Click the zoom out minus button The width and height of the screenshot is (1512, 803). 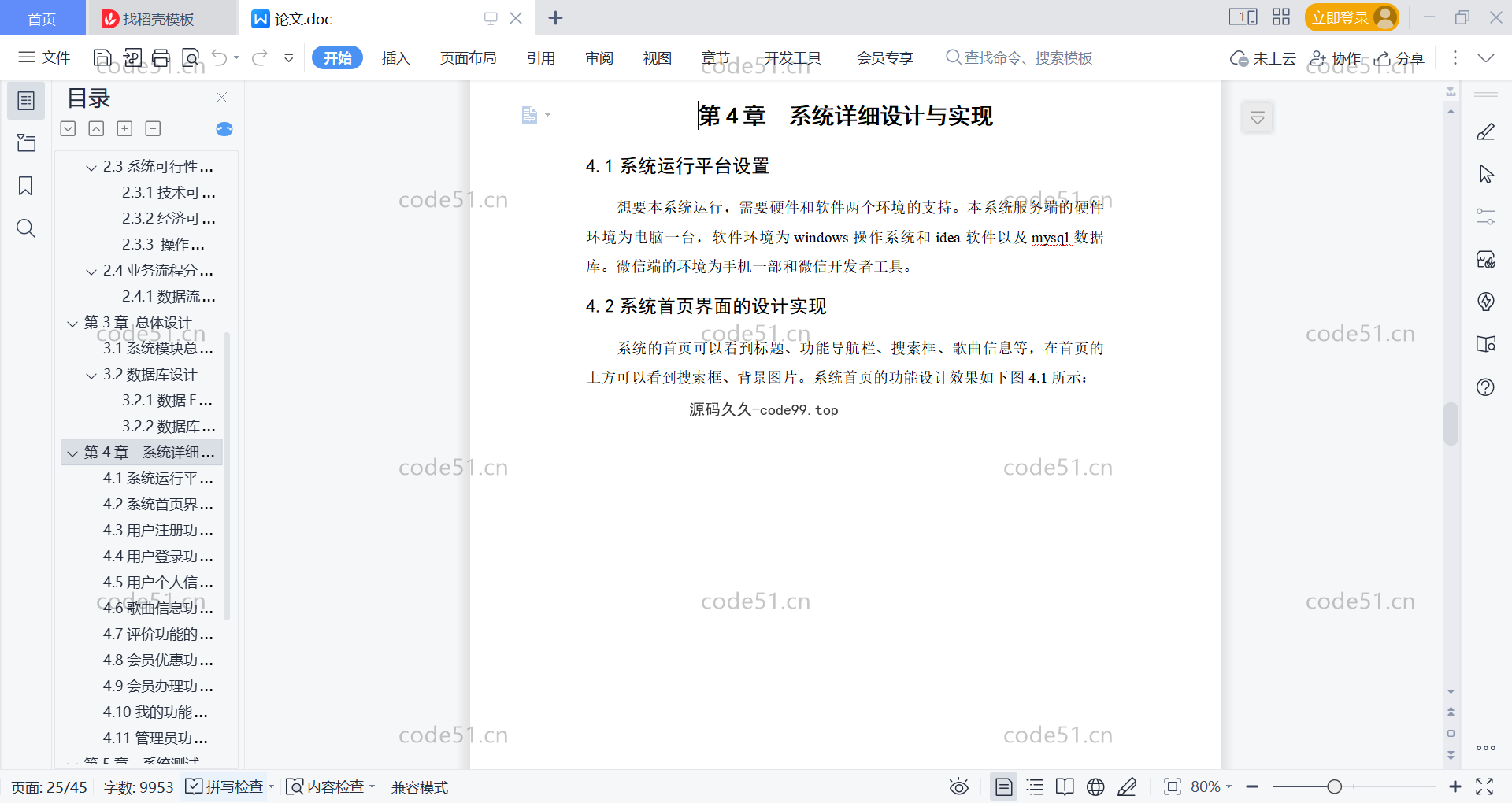pyautogui.click(x=1253, y=786)
